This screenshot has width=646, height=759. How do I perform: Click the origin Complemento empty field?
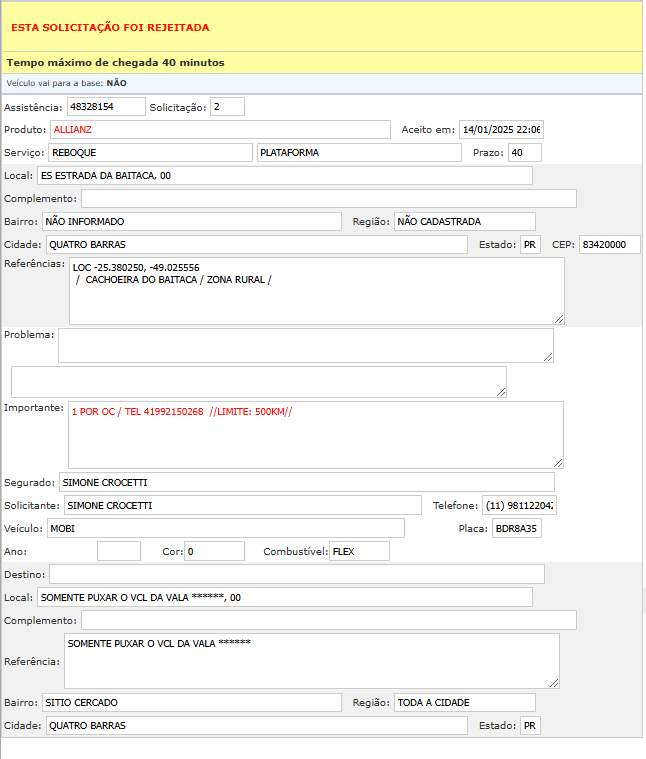[329, 198]
